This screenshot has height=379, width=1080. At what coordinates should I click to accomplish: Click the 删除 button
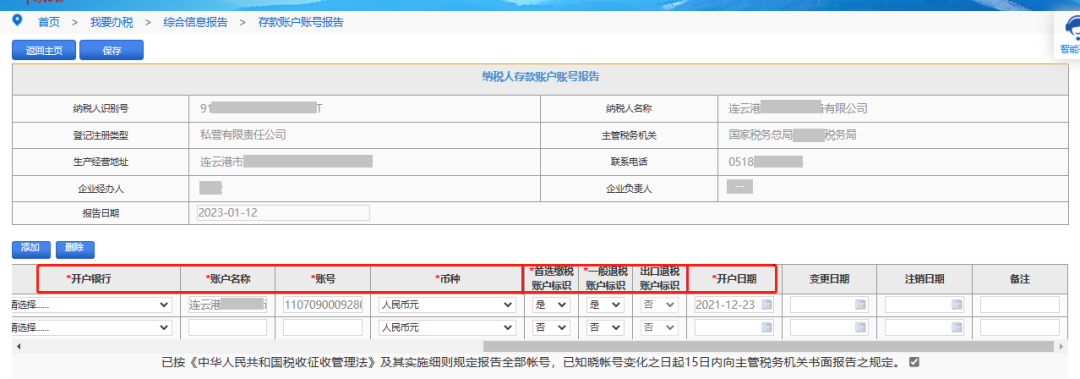75,249
